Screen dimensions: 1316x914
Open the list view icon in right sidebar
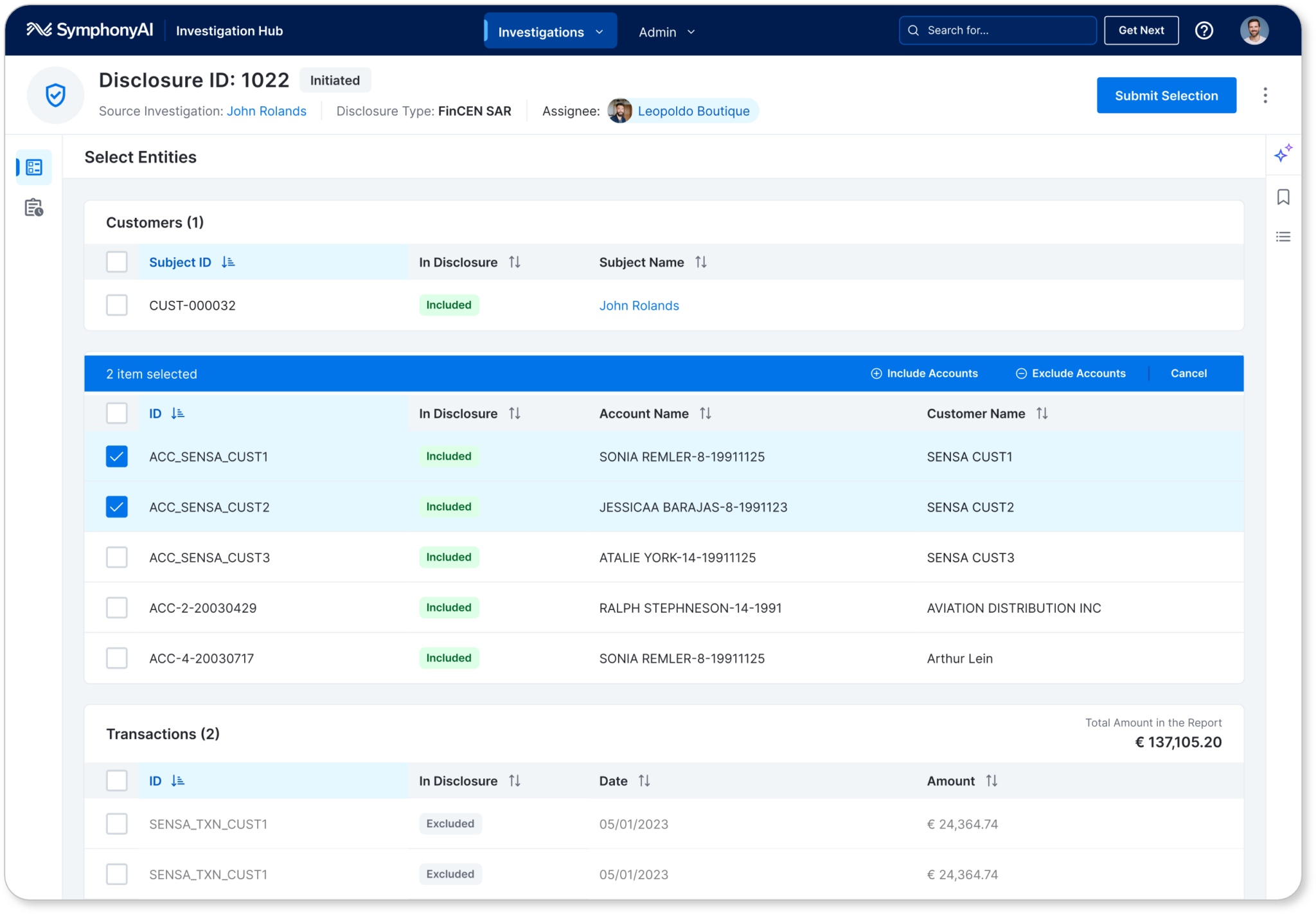coord(1283,237)
